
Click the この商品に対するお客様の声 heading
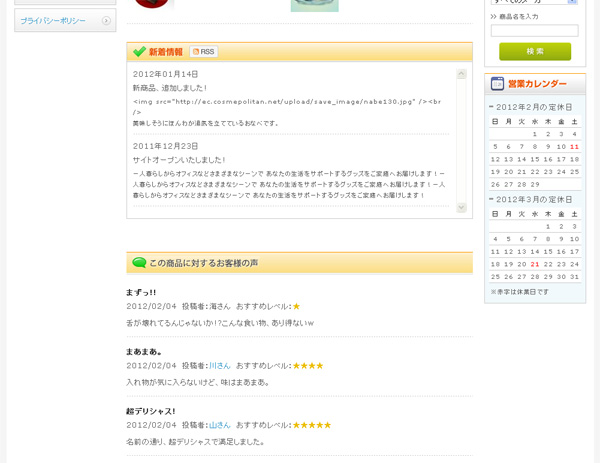coord(204,263)
